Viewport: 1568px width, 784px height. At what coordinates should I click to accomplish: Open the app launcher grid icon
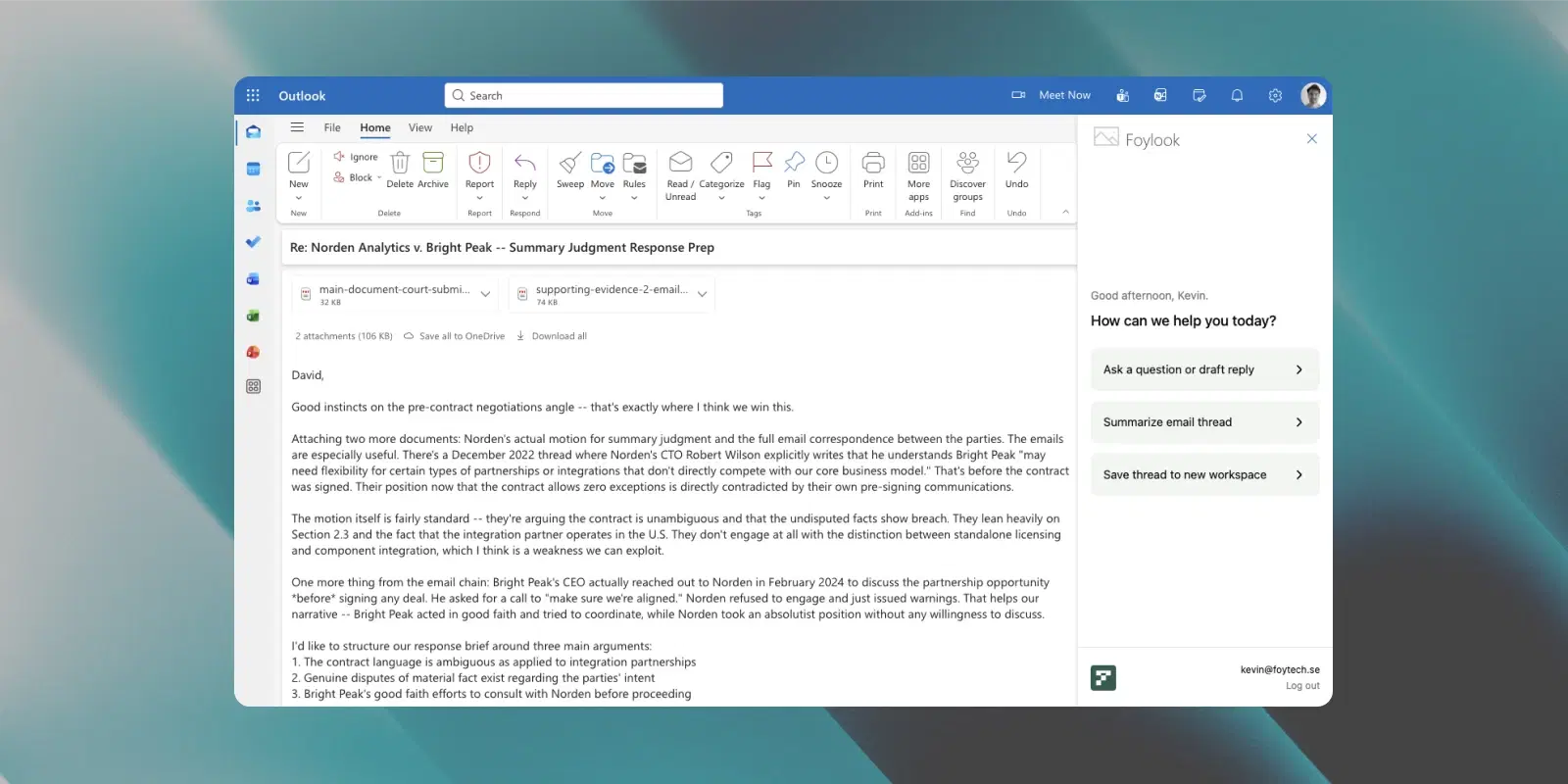(253, 95)
